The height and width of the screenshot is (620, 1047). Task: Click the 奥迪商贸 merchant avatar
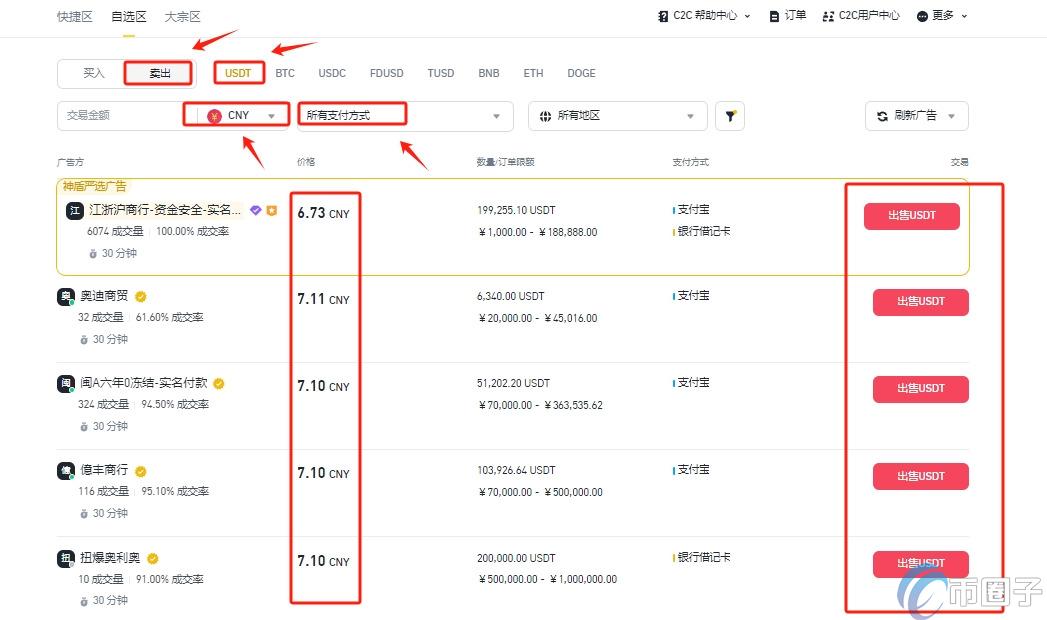pyautogui.click(x=65, y=296)
